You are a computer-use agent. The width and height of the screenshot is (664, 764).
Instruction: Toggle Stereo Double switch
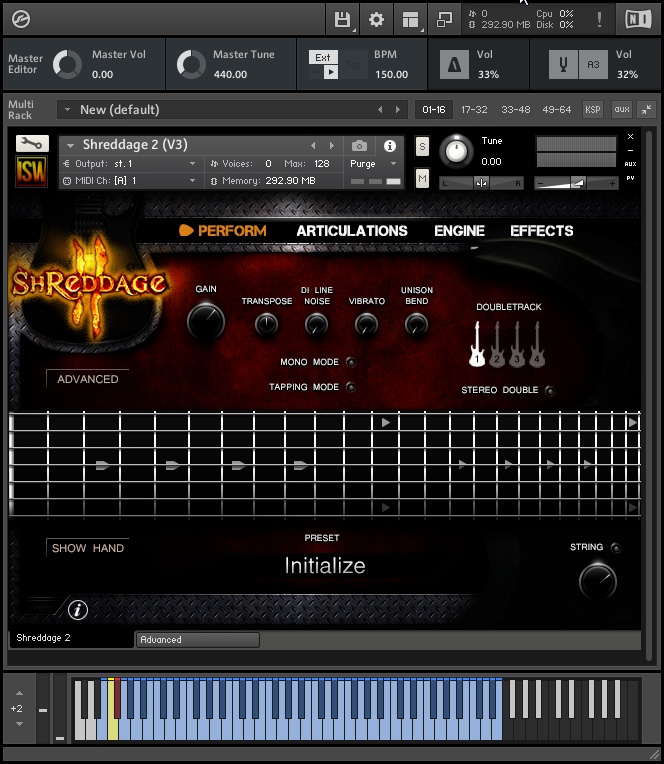coord(549,390)
